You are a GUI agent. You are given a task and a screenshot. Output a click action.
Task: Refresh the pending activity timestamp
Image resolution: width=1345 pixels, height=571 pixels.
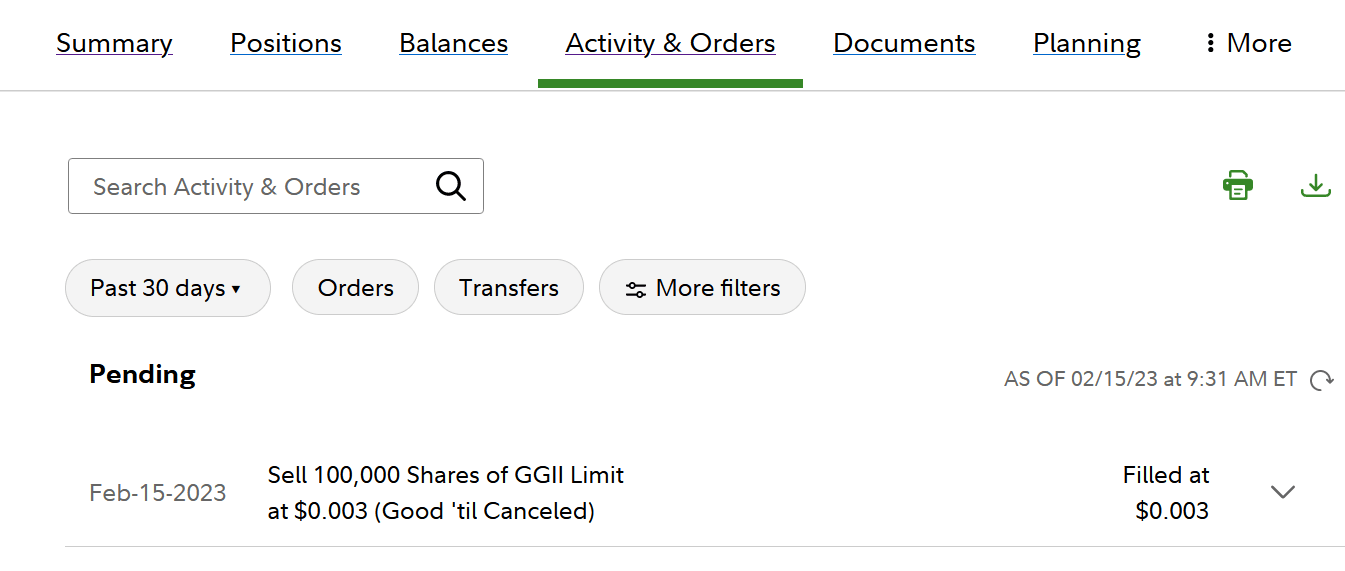[x=1322, y=380]
